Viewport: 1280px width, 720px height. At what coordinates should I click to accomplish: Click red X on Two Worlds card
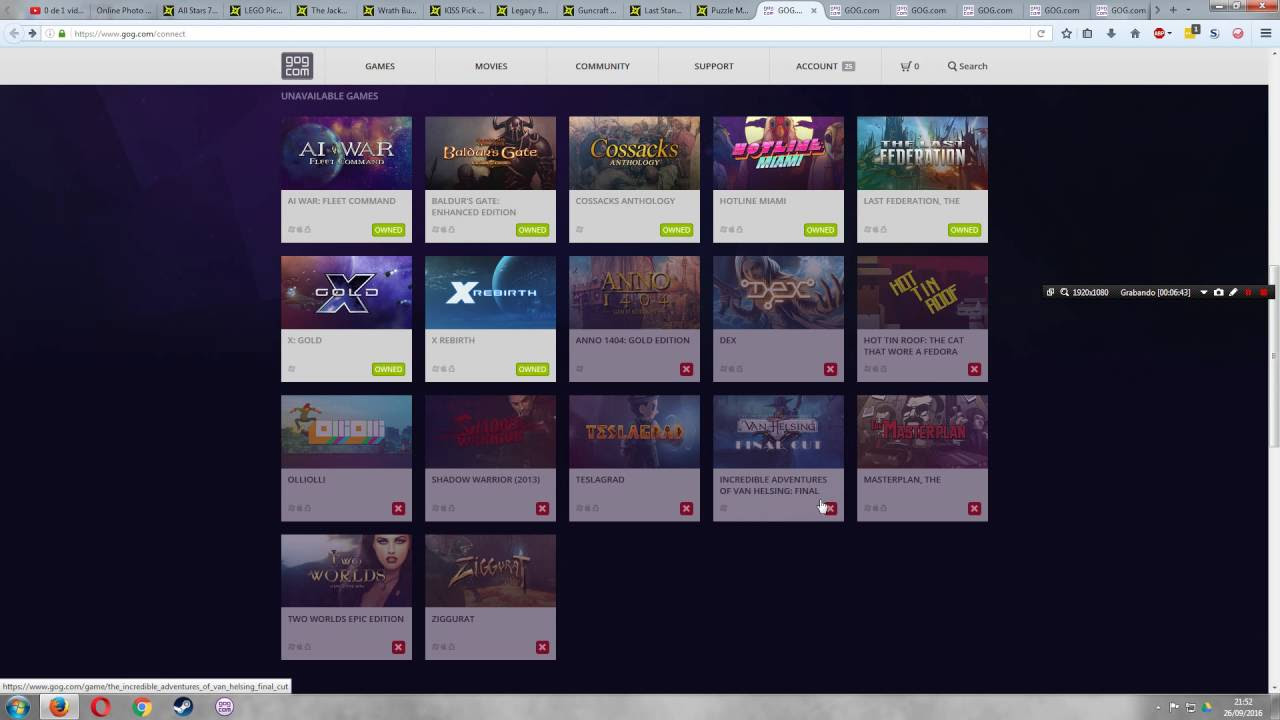[398, 647]
